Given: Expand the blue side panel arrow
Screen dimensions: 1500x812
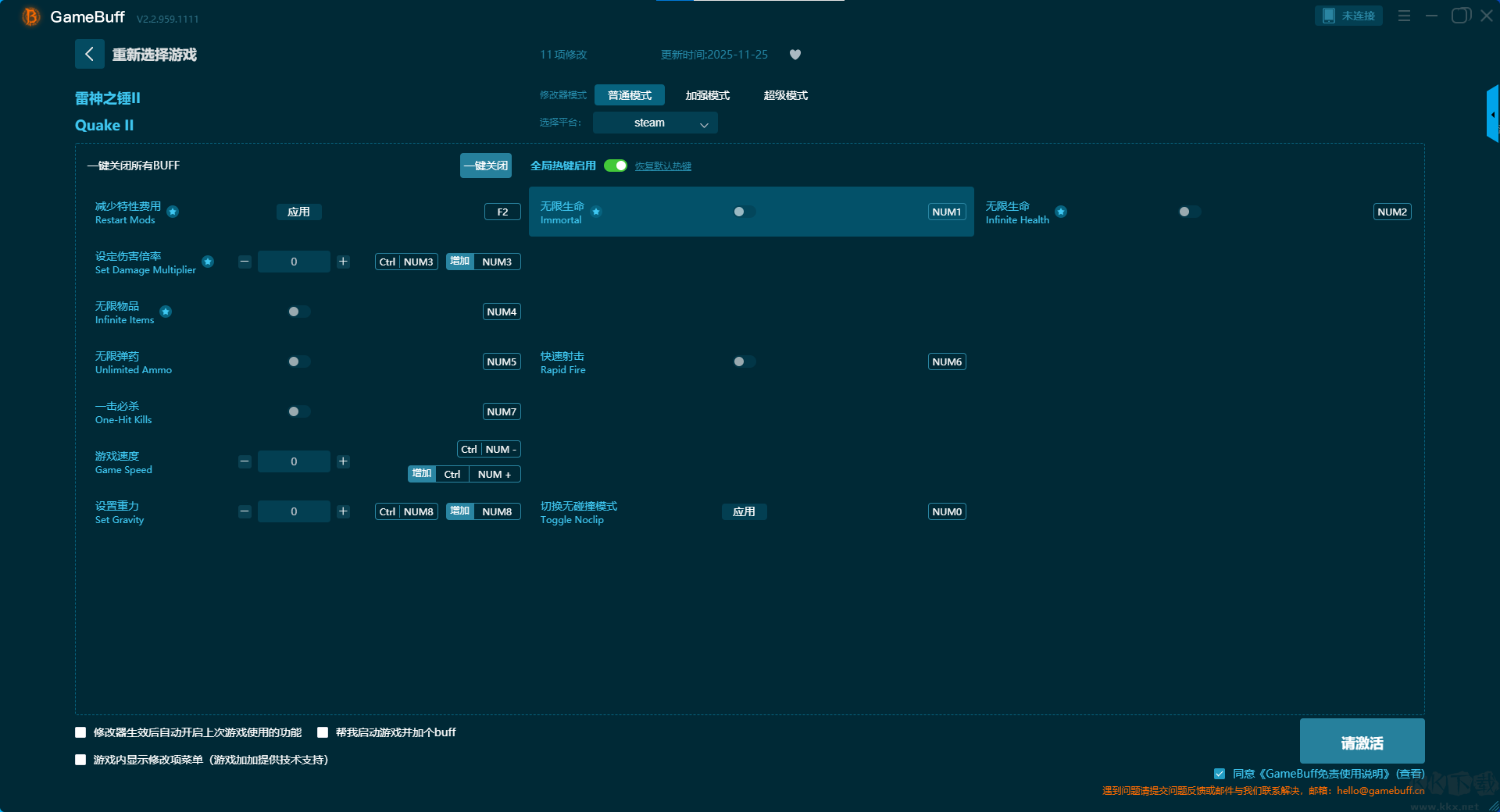Looking at the screenshot, I should click(x=1492, y=115).
